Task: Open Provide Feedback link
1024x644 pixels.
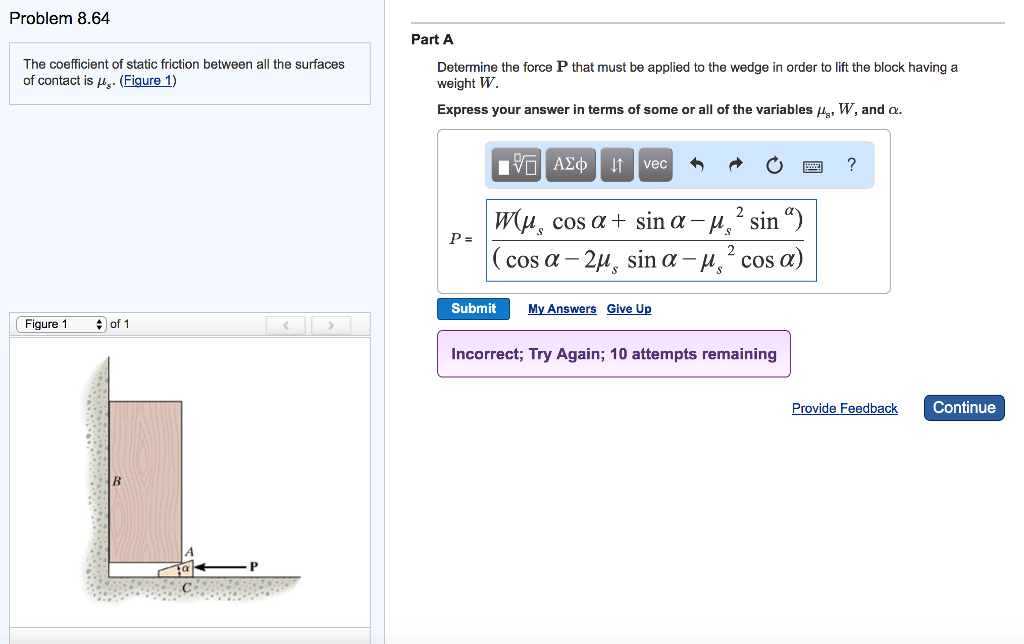Action: 844,408
